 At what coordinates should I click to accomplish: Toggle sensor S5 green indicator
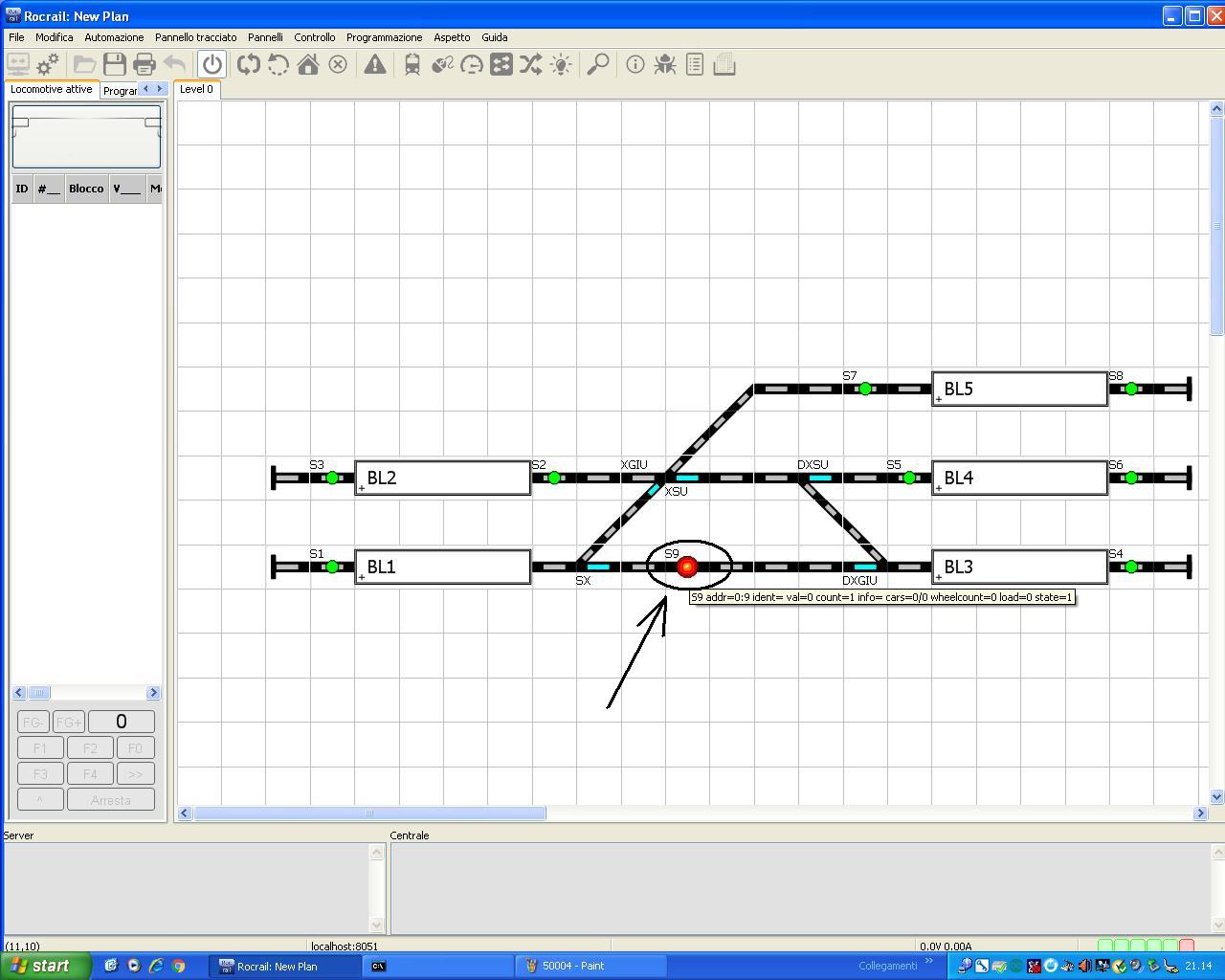(x=909, y=478)
